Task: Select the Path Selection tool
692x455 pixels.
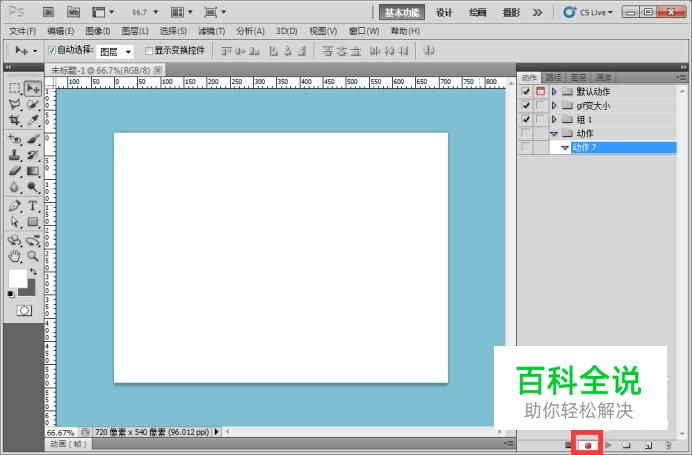Action: click(x=15, y=222)
